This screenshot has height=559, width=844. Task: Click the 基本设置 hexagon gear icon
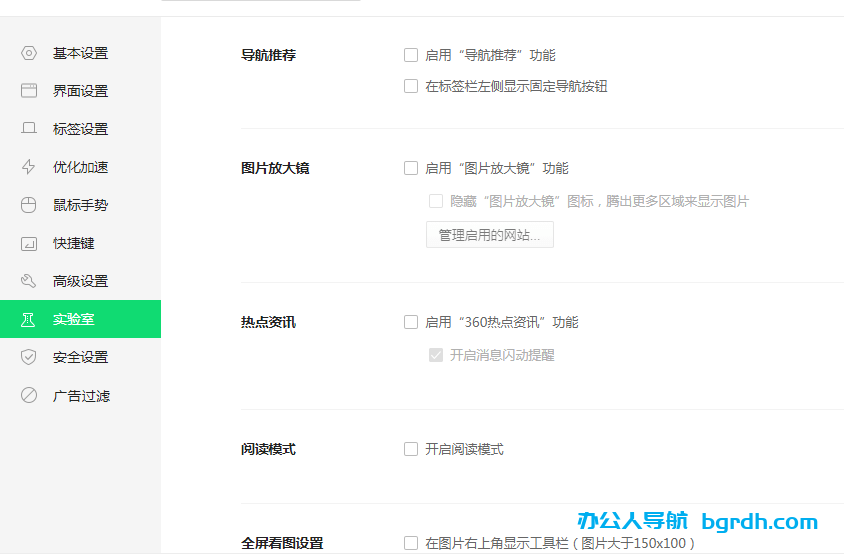point(29,53)
